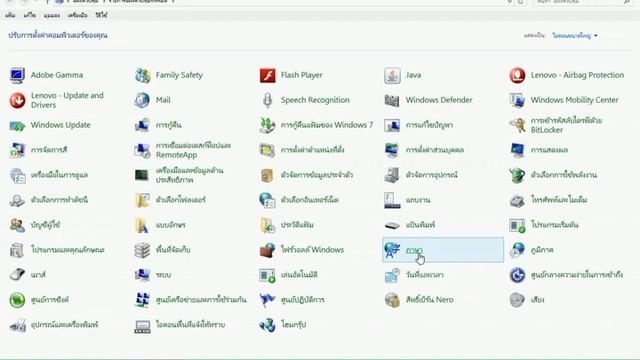The width and height of the screenshot is (640, 360).
Task: Open ภูมิภาค (Region) globe and clock icon
Action: pyautogui.click(x=517, y=250)
